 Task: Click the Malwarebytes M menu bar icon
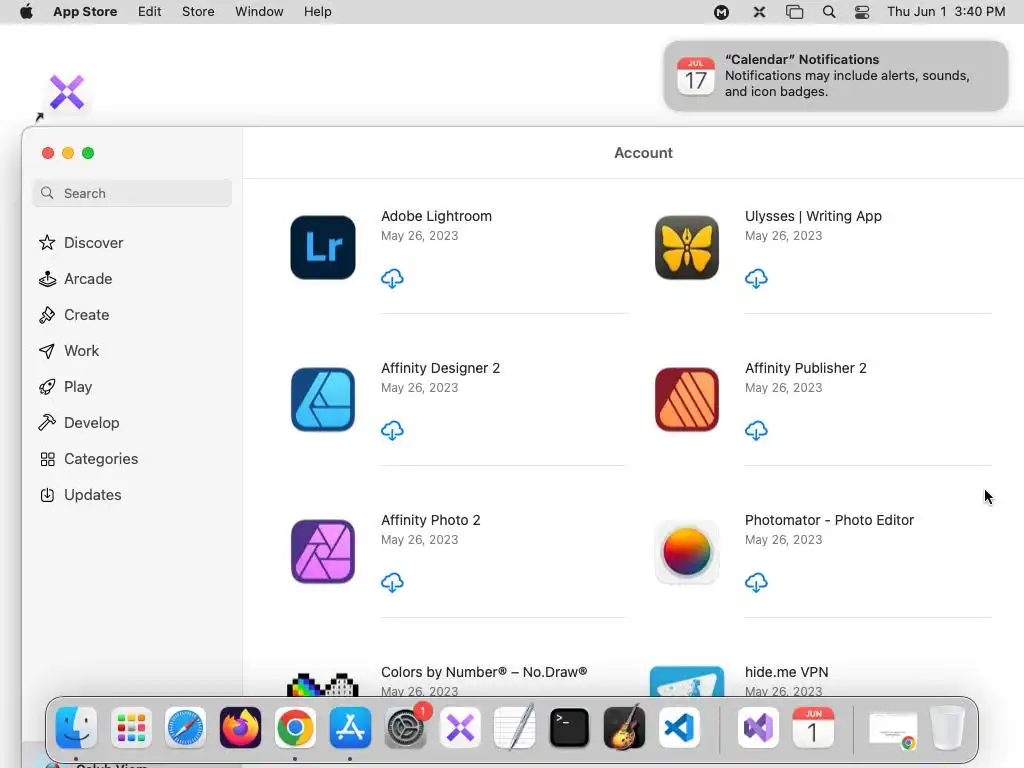(x=721, y=12)
